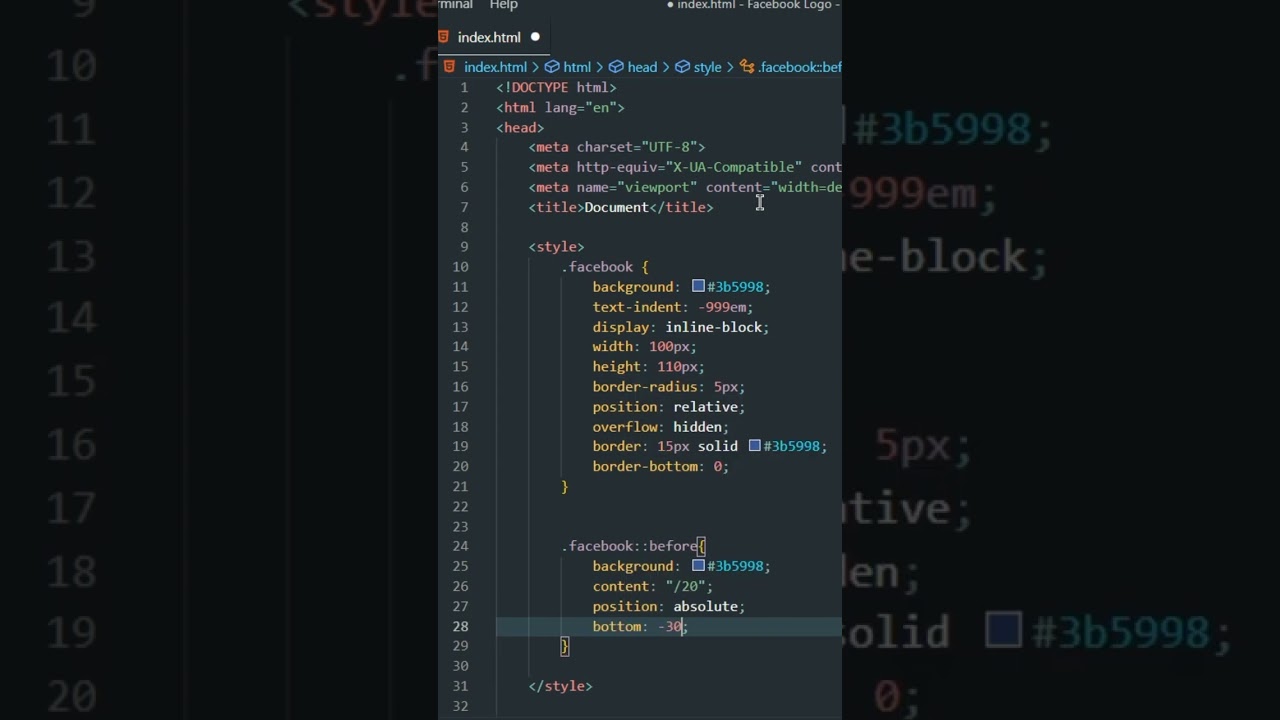1280x720 pixels.
Task: Click the '<!DOCTYPE html>' text on line 1
Action: point(556,87)
